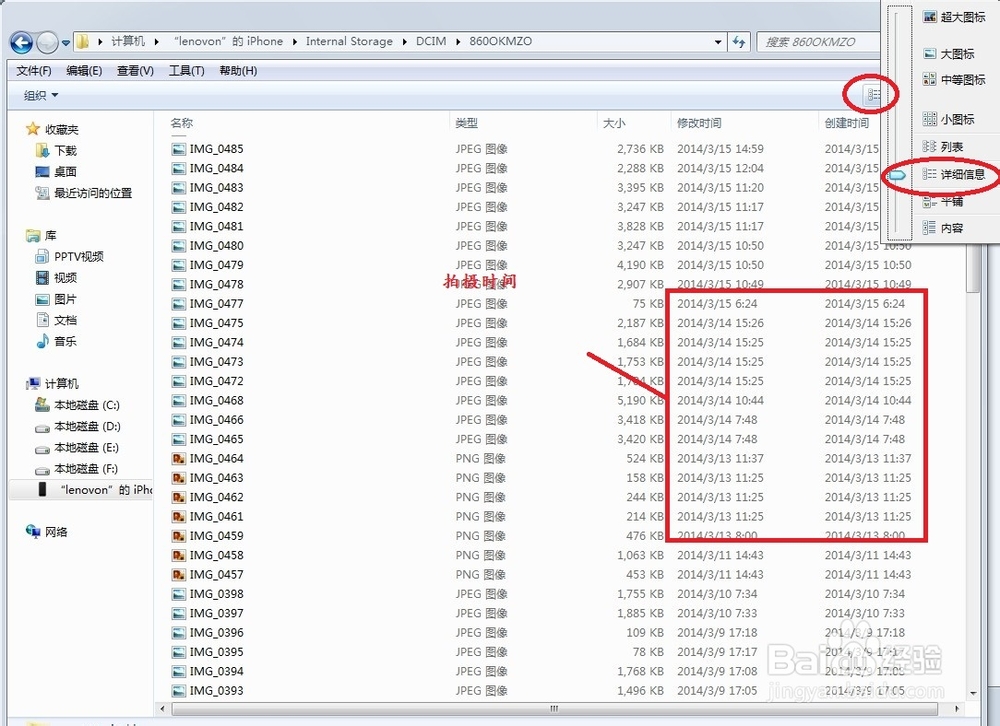Open the address bar history dropdown
The height and width of the screenshot is (726, 1000).
point(718,42)
